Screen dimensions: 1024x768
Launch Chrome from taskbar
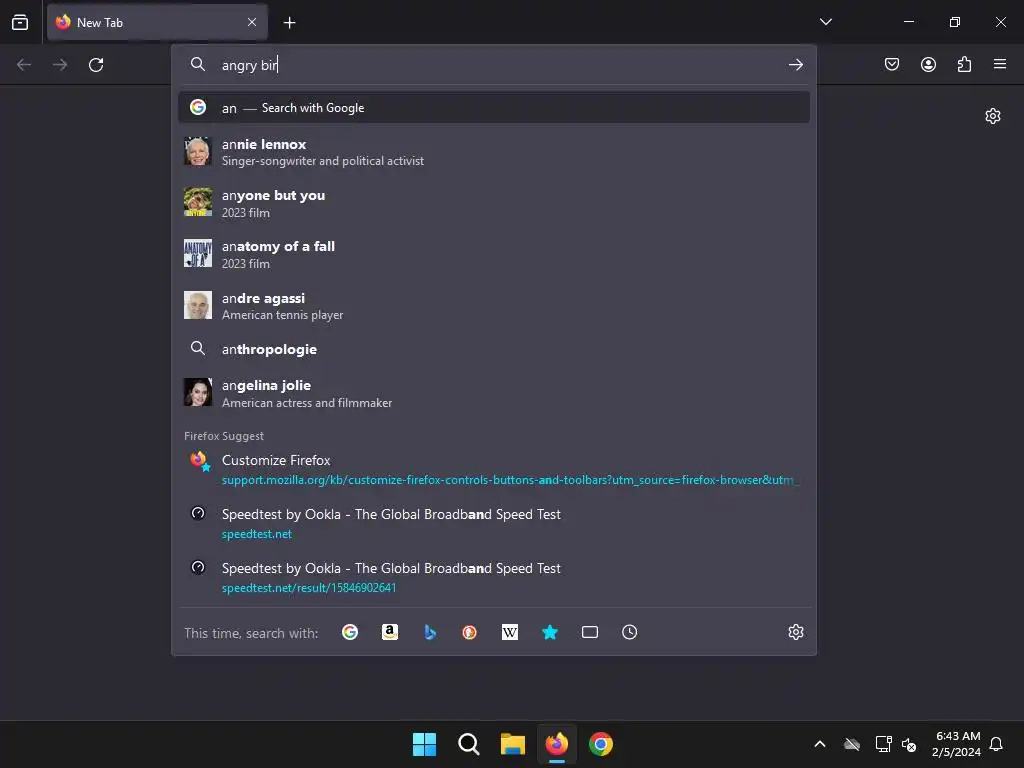pos(601,744)
